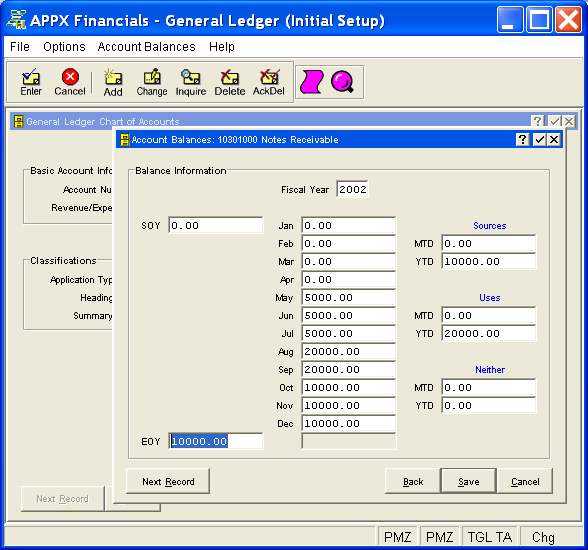Click the help icon in General Ledger Chart of Accounts title bar
The image size is (588, 550).
coord(538,121)
